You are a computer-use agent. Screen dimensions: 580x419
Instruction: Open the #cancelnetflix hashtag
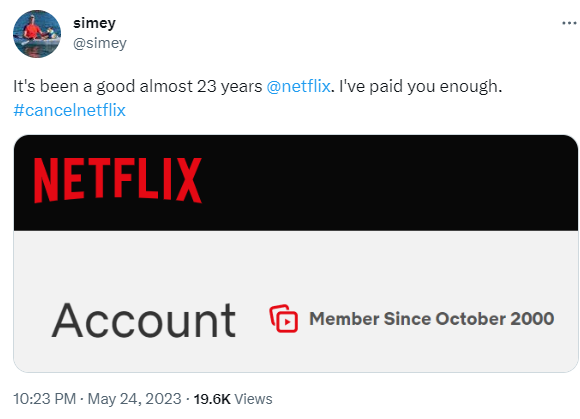70,110
